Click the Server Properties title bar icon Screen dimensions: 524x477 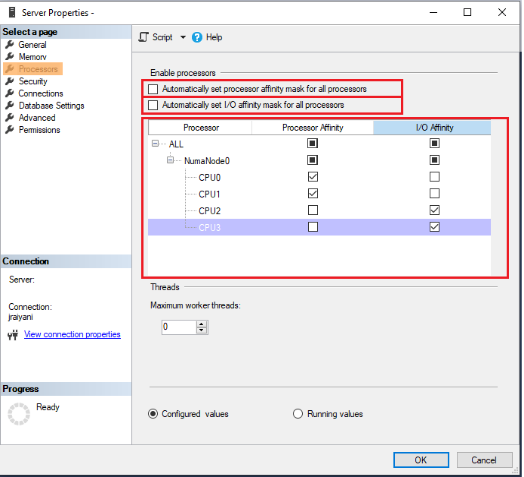(12, 12)
